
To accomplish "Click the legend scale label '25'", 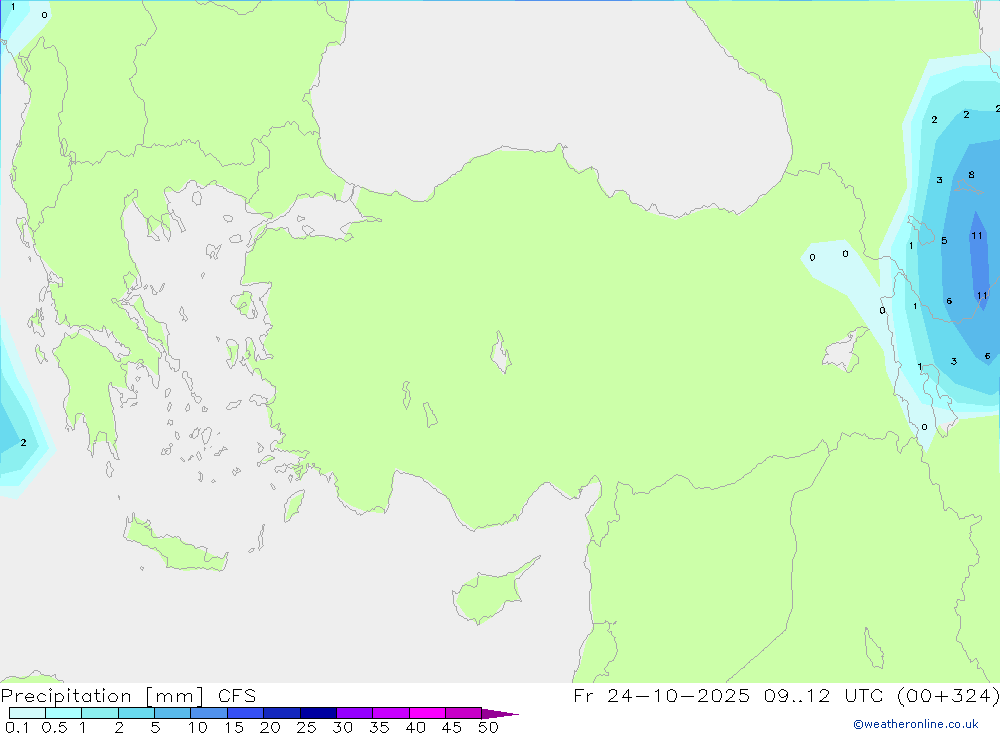I will pyautogui.click(x=307, y=727).
